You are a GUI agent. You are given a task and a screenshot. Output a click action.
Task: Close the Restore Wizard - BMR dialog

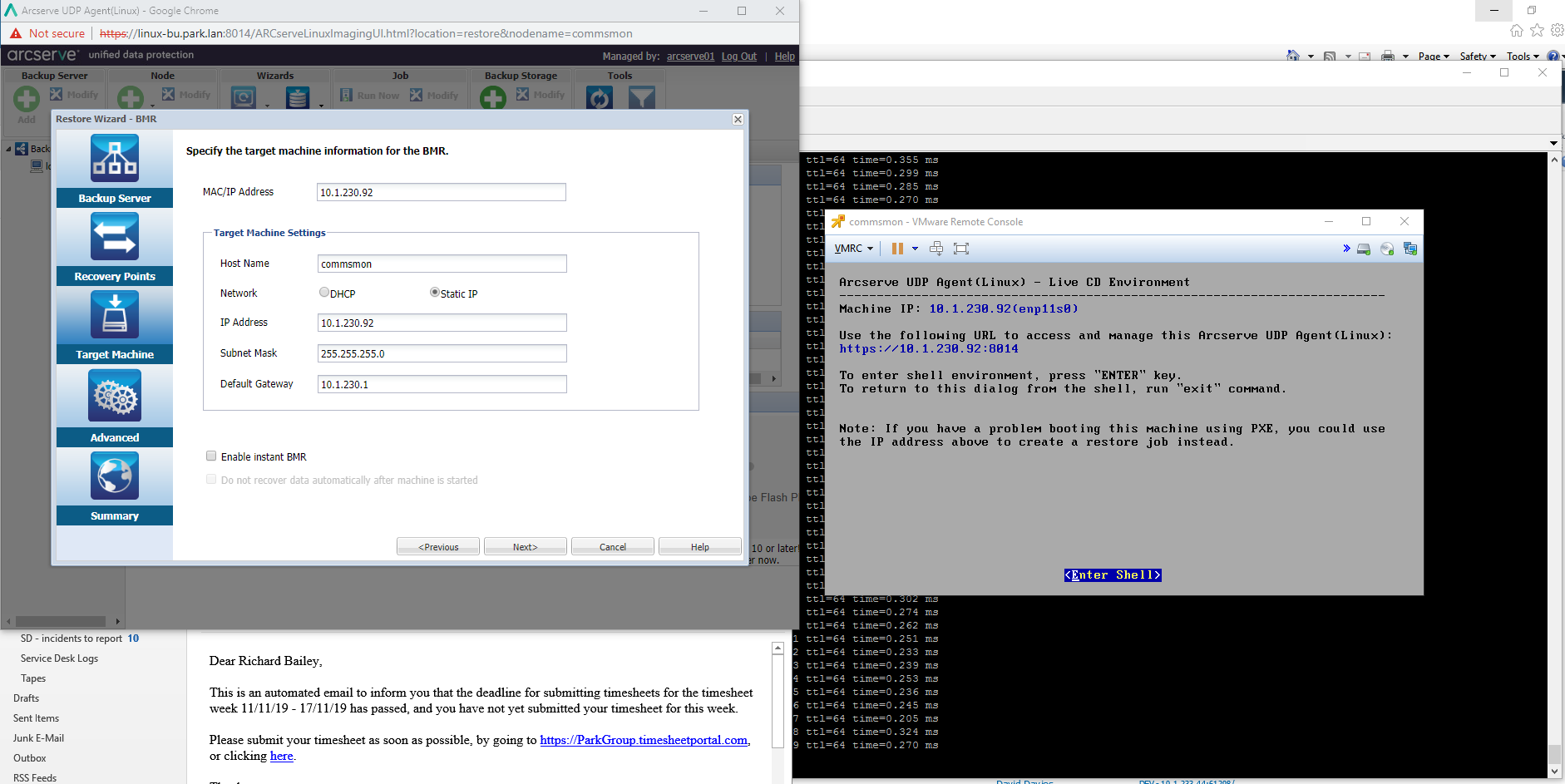click(x=738, y=119)
